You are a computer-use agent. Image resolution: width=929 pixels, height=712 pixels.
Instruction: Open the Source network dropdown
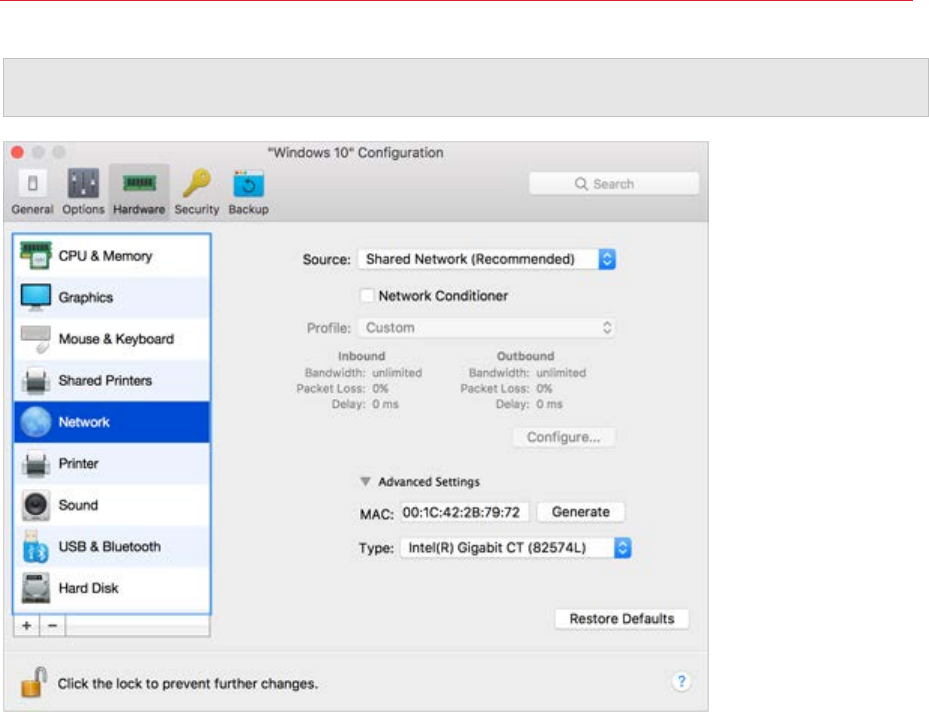(487, 259)
